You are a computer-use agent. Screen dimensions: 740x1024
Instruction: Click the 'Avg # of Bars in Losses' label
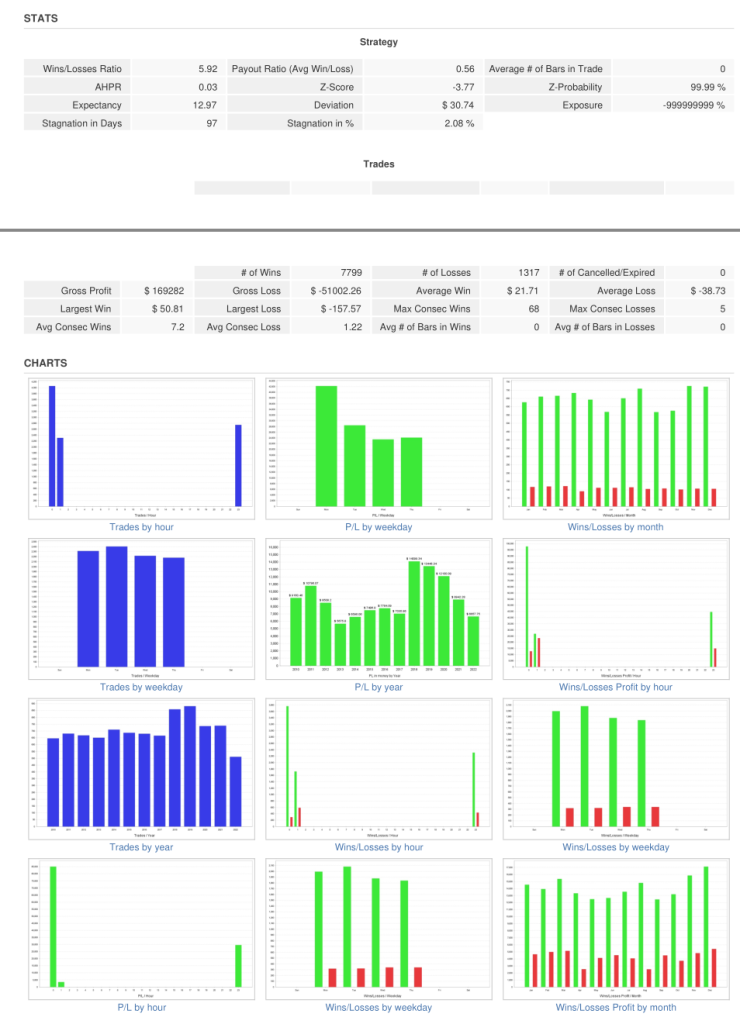pos(605,327)
